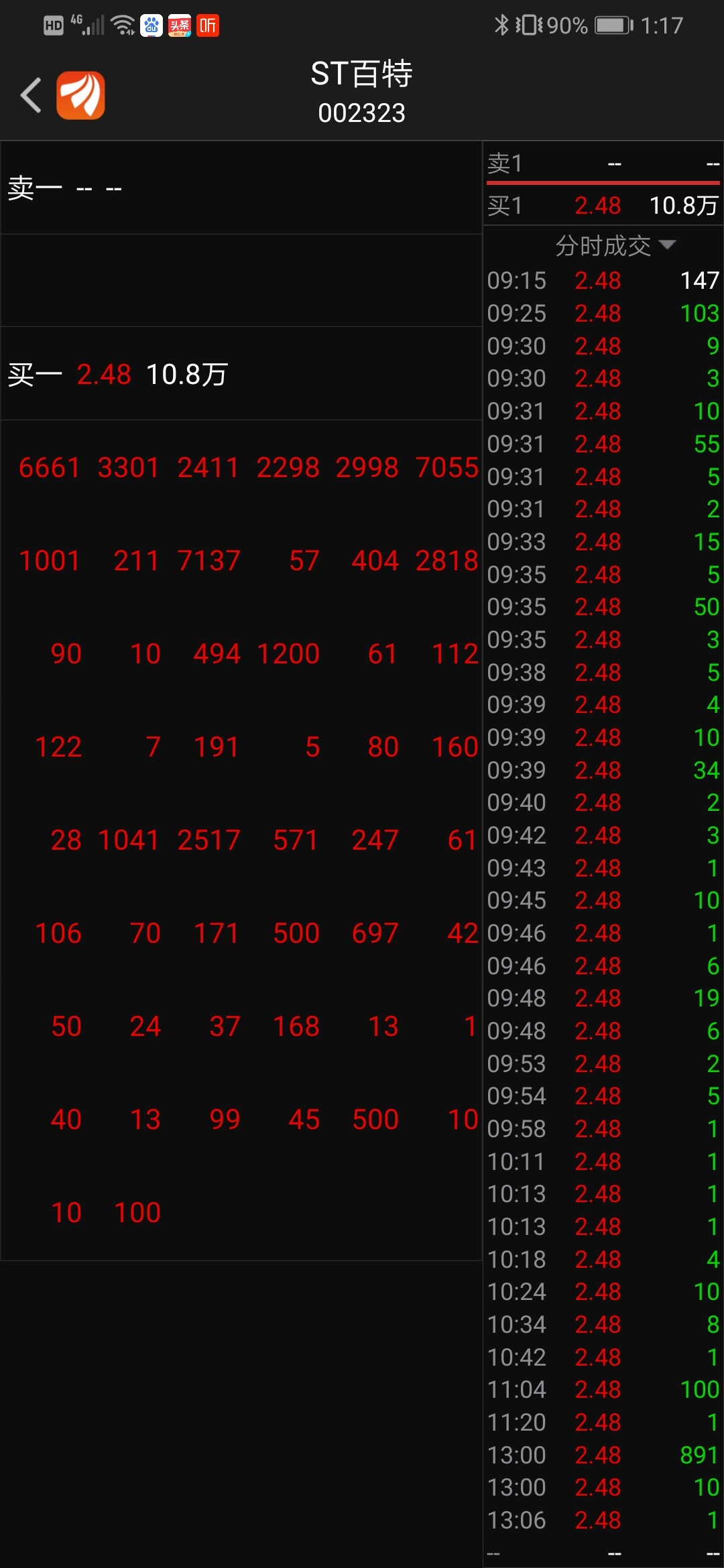Tap order queue value 2998
724x1568 pixels.
[367, 467]
